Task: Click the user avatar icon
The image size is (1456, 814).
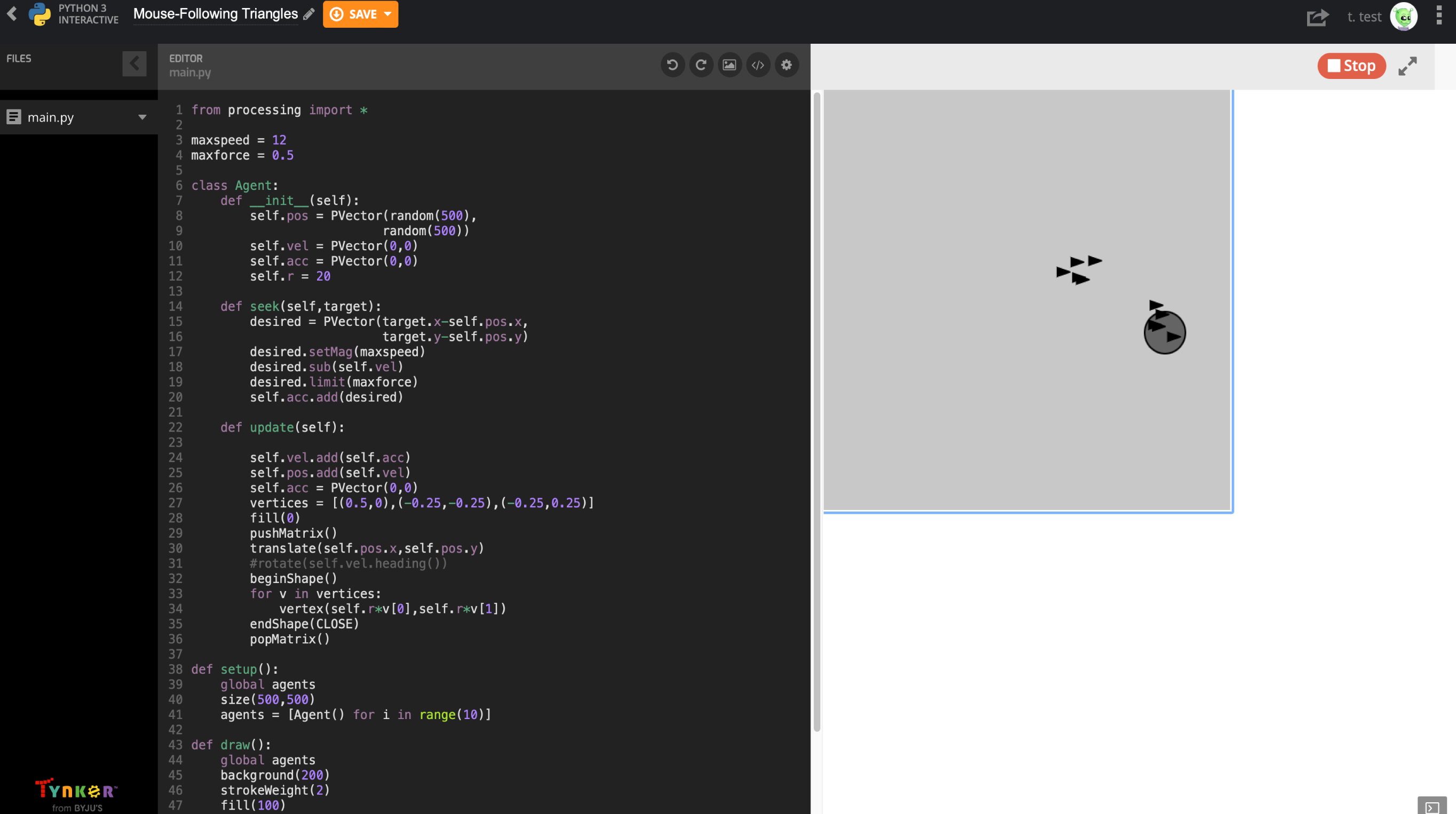Action: coord(1404,17)
